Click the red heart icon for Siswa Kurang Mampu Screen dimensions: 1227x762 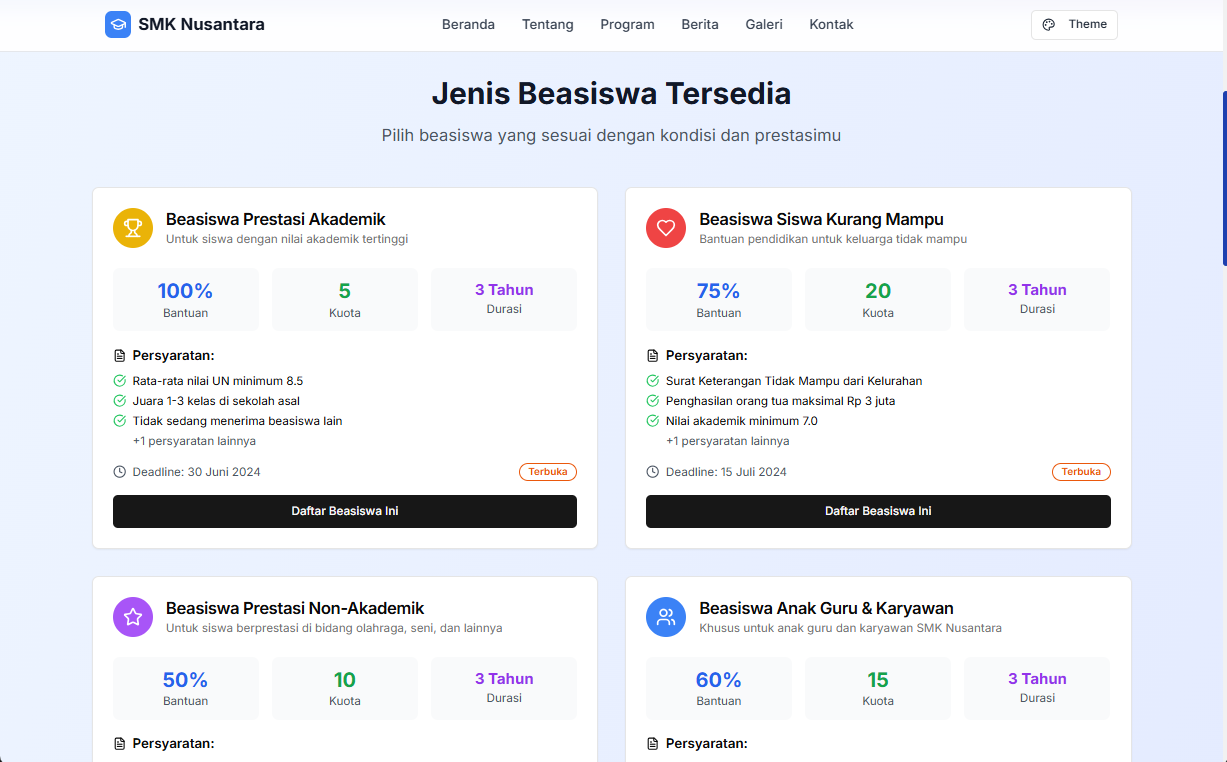pyautogui.click(x=666, y=228)
